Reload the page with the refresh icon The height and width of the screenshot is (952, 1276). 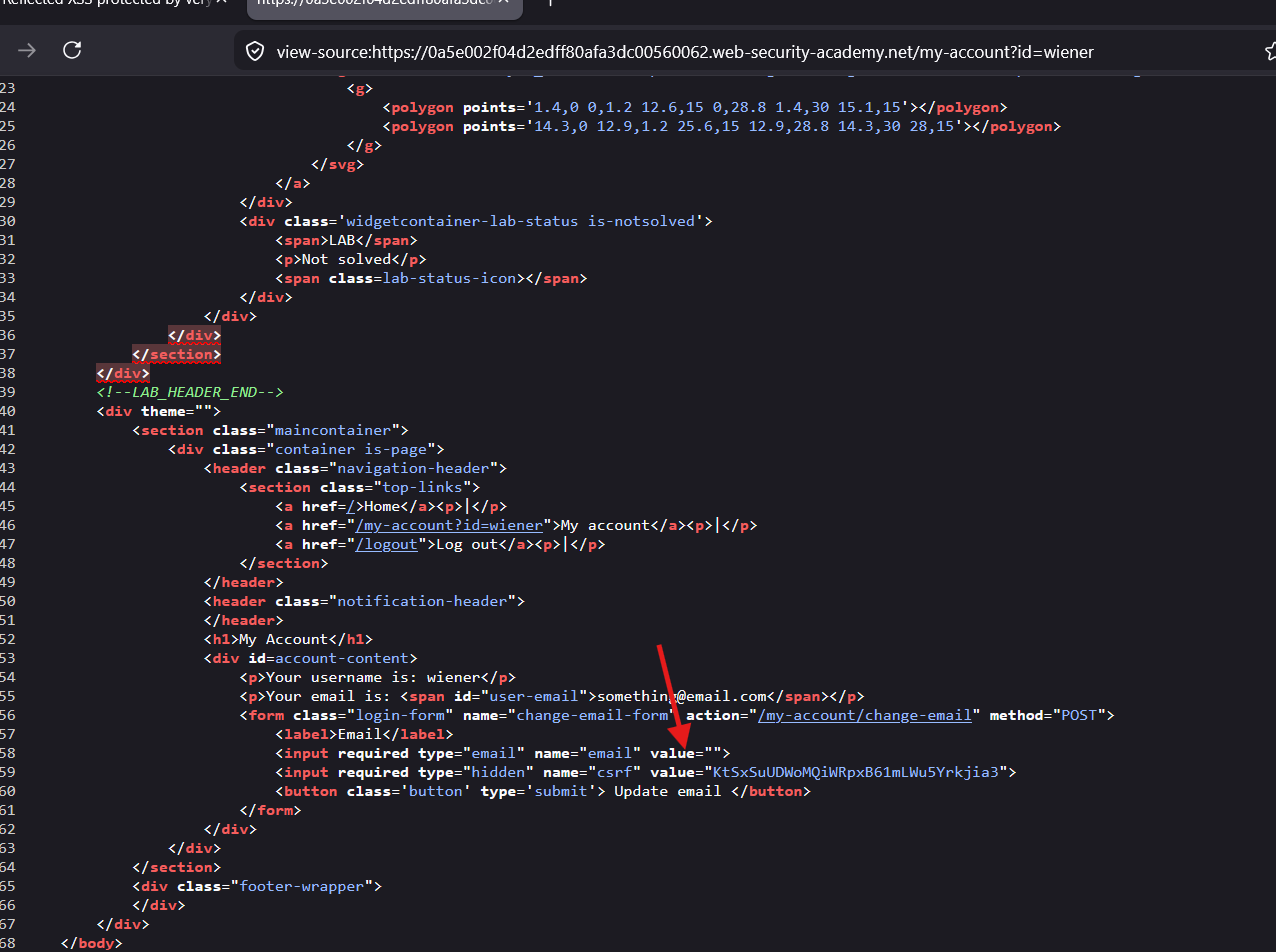click(72, 50)
